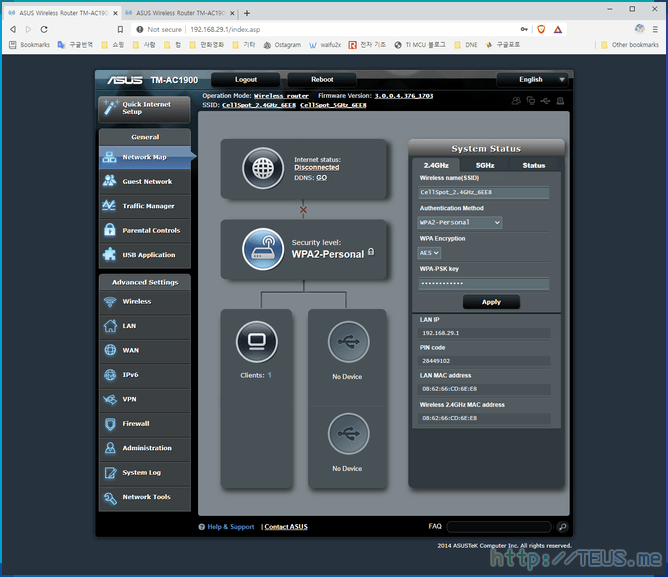Click the Wireless router operation mode link
The width and height of the screenshot is (668, 577).
(x=281, y=96)
